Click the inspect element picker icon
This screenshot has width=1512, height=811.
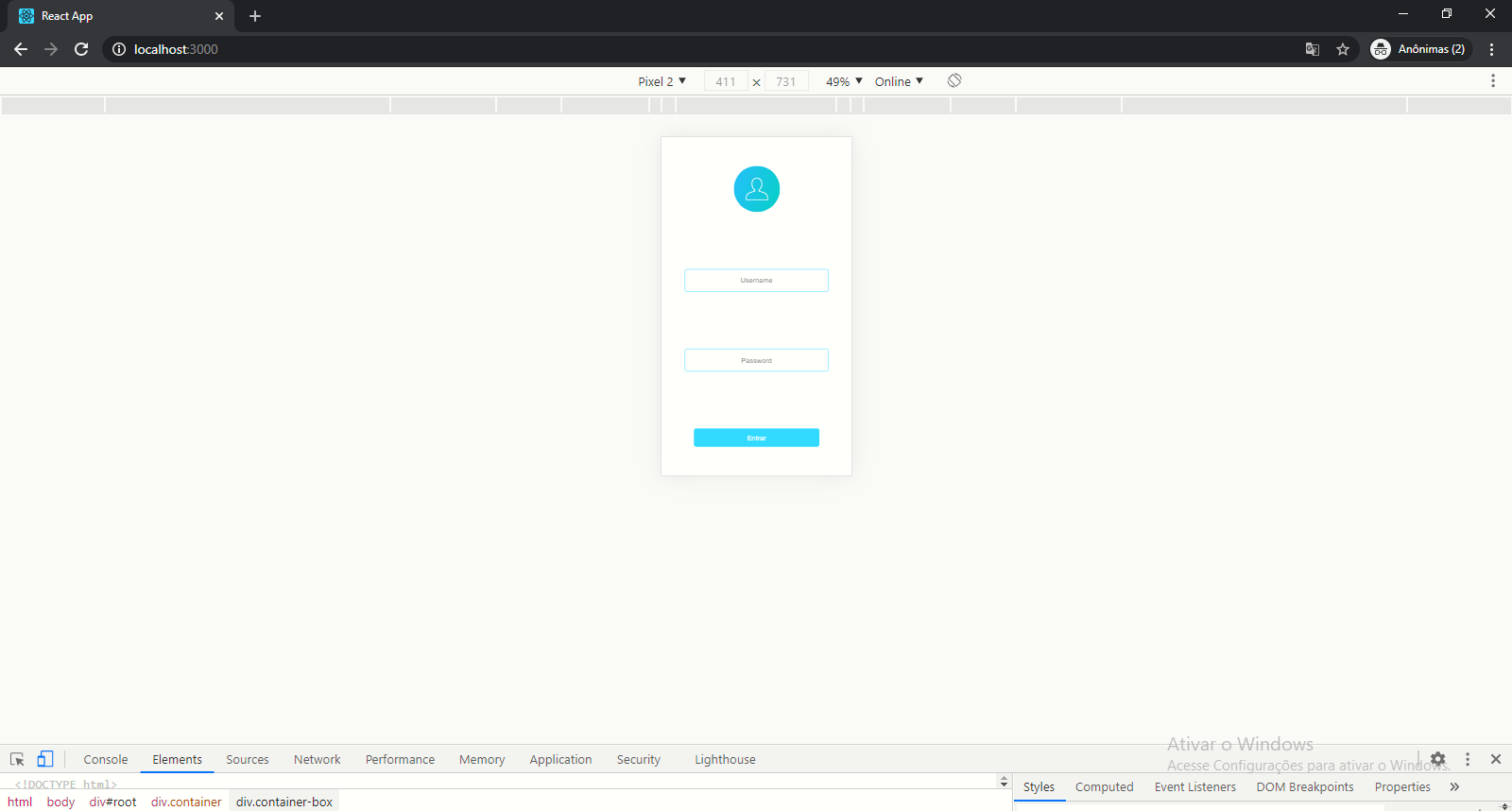pyautogui.click(x=17, y=759)
